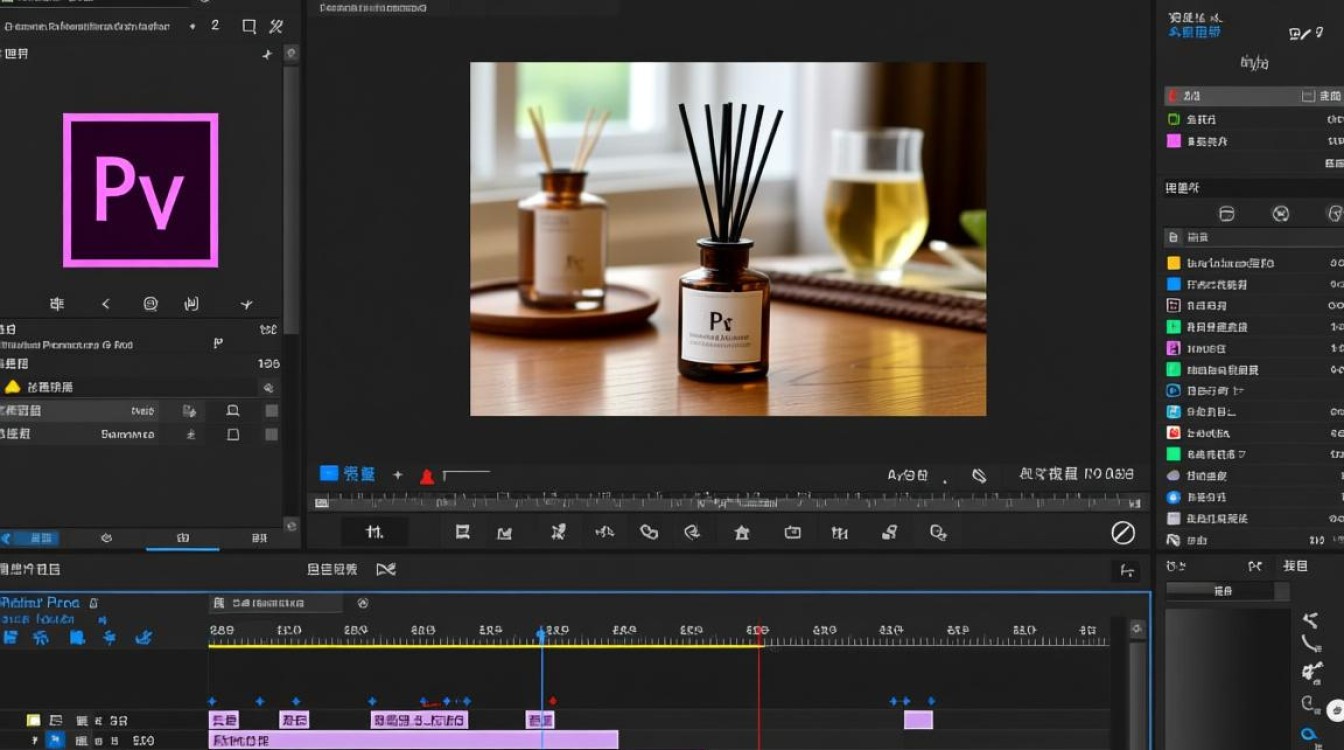The height and width of the screenshot is (750, 1344).
Task: Select the highlighted red-icon row in right panel
Action: point(1254,96)
